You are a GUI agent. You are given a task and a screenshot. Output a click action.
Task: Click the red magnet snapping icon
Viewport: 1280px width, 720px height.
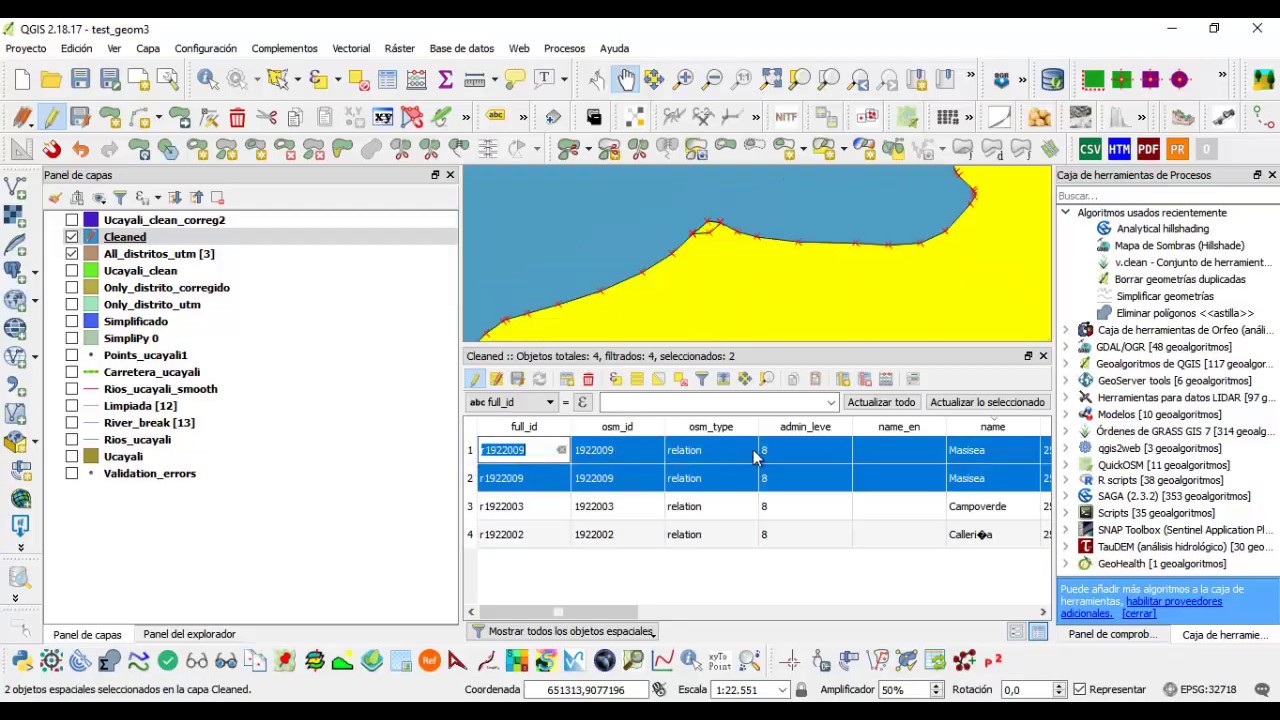(x=51, y=150)
